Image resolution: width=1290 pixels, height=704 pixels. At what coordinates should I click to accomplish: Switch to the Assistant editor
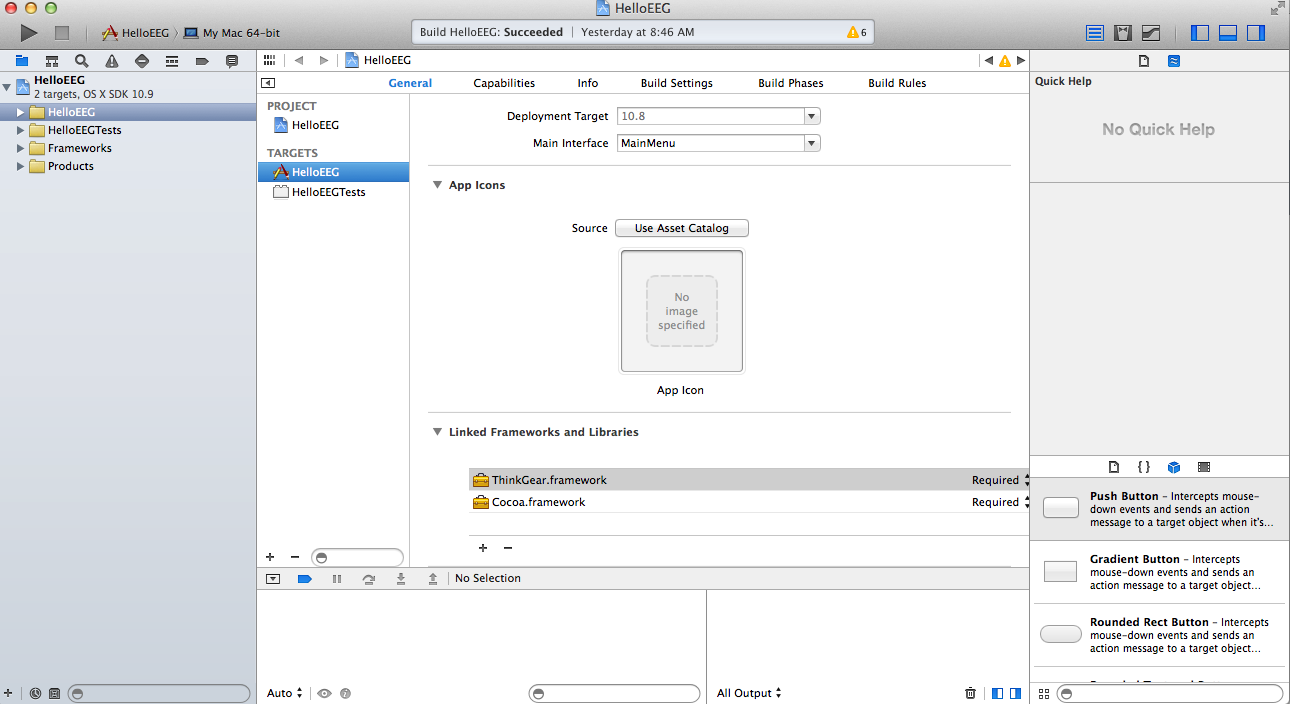(x=1123, y=33)
